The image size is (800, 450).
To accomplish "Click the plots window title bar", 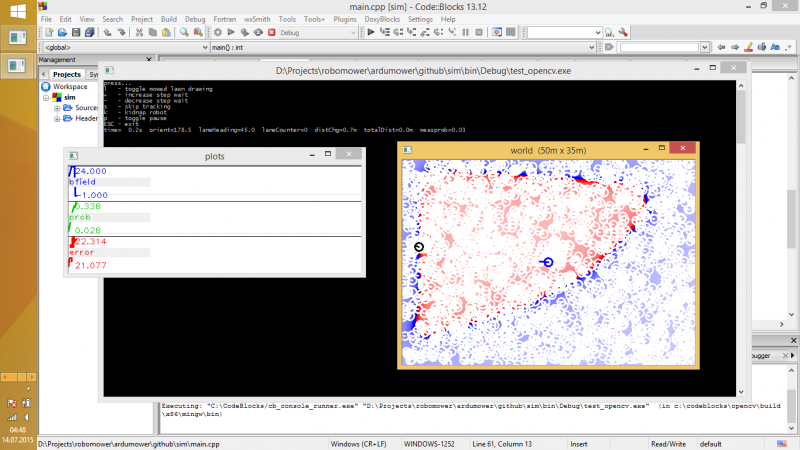I will 215,156.
